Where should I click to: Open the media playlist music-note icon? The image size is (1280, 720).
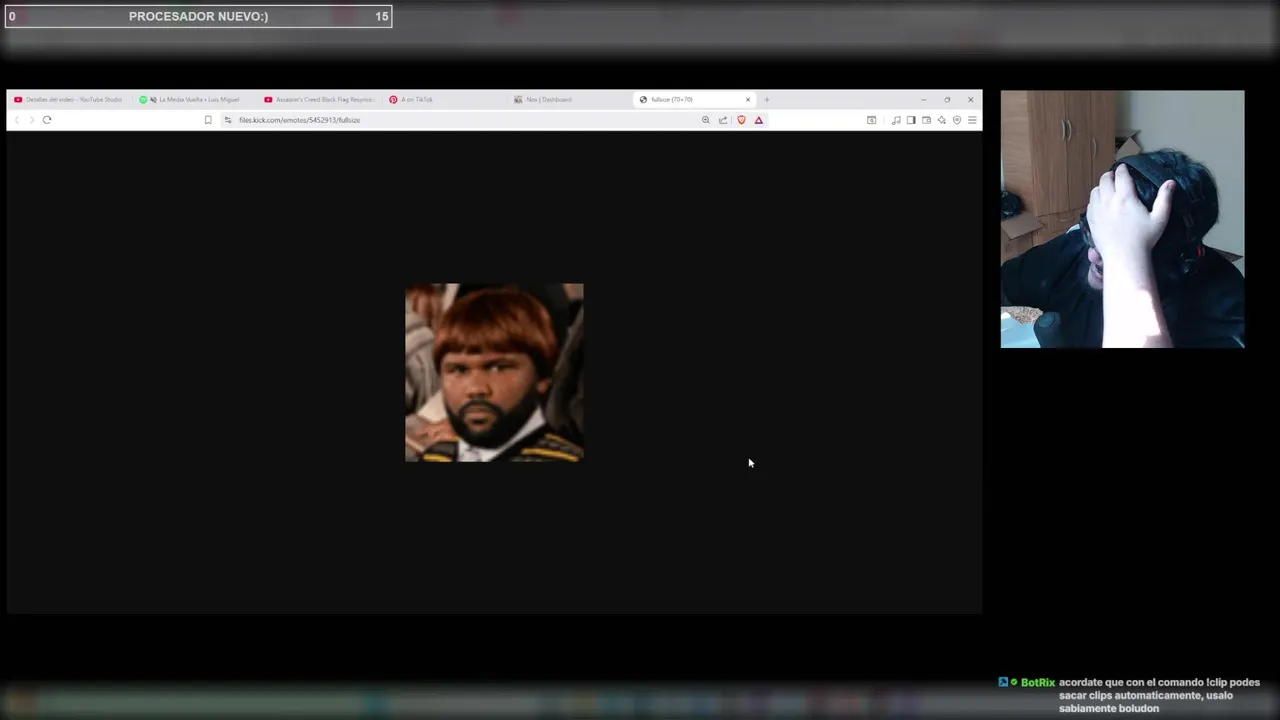tap(896, 120)
